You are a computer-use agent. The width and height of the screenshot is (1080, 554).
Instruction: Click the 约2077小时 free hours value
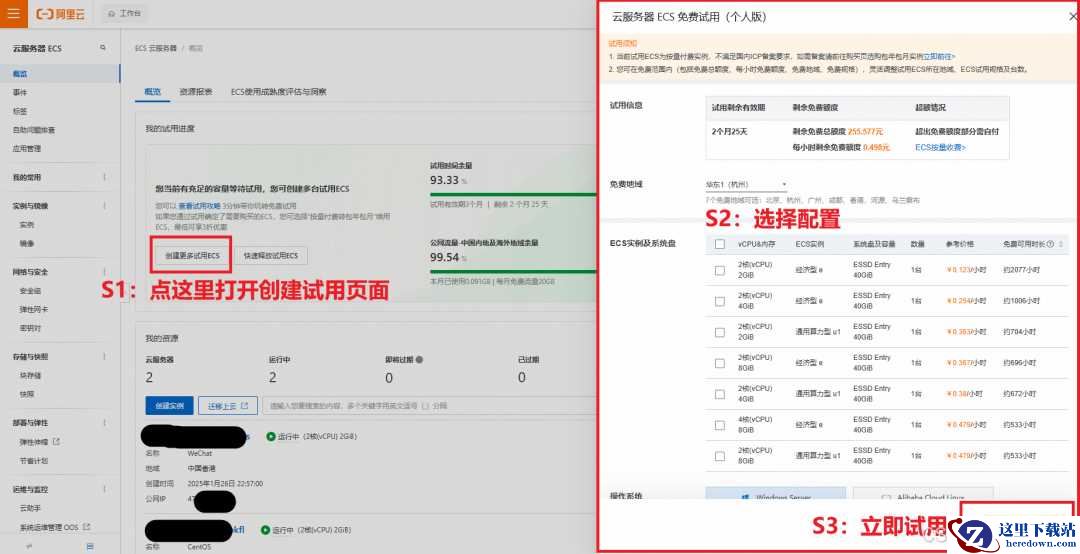click(x=1021, y=270)
